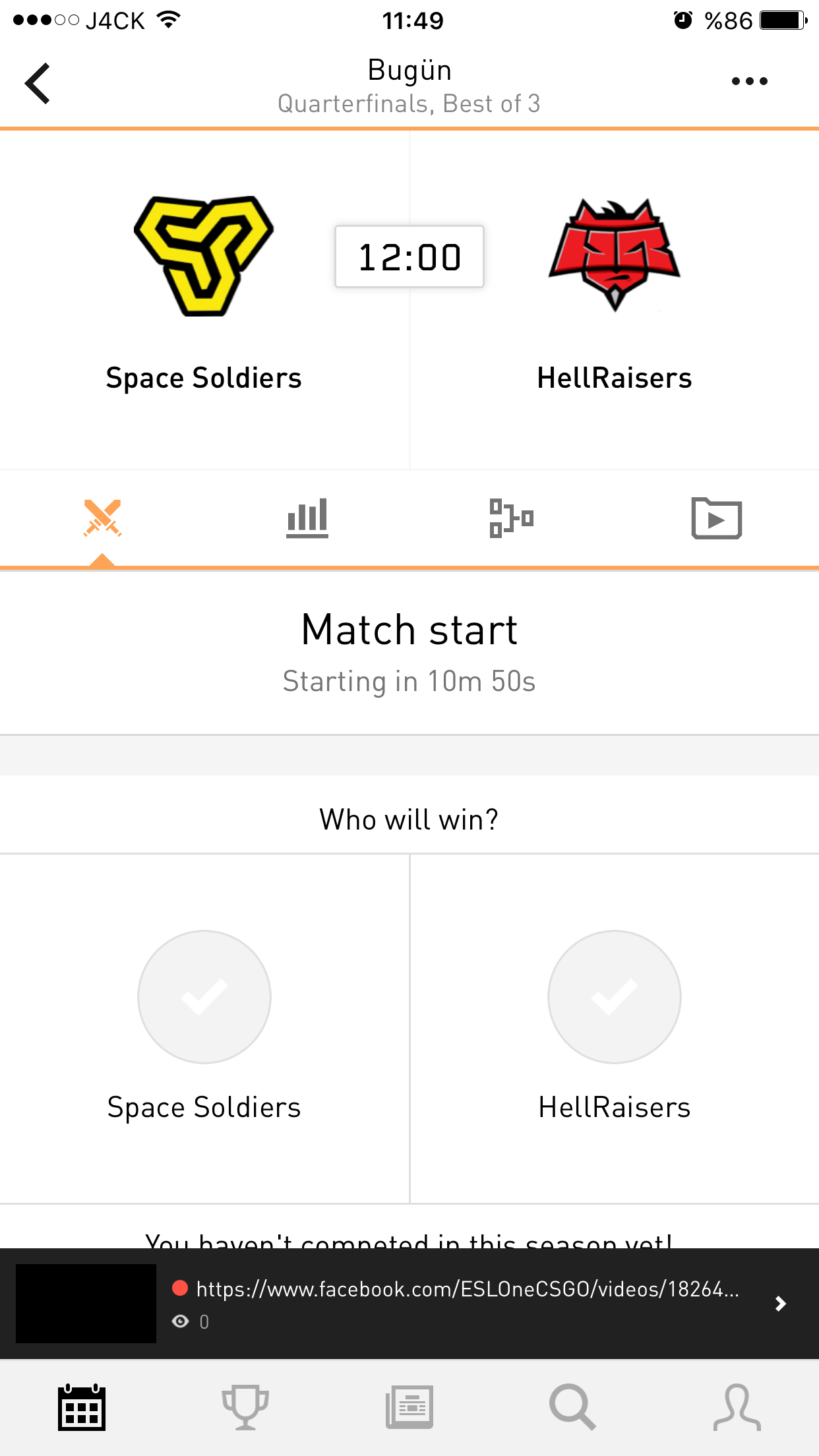The width and height of the screenshot is (819, 1456).
Task: Tap the 12:00 match time box
Action: (x=409, y=257)
